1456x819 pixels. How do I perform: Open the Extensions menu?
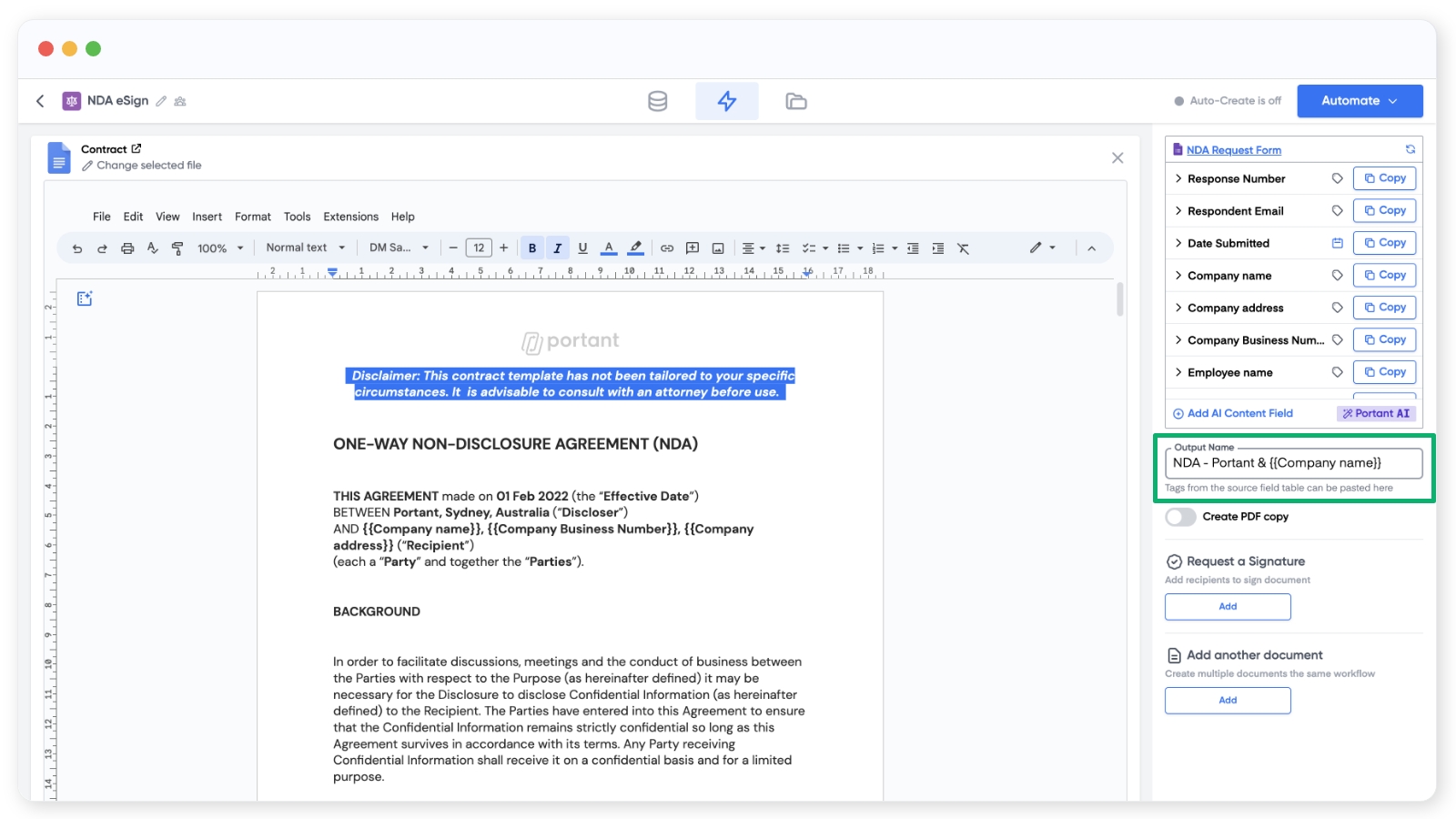click(350, 217)
